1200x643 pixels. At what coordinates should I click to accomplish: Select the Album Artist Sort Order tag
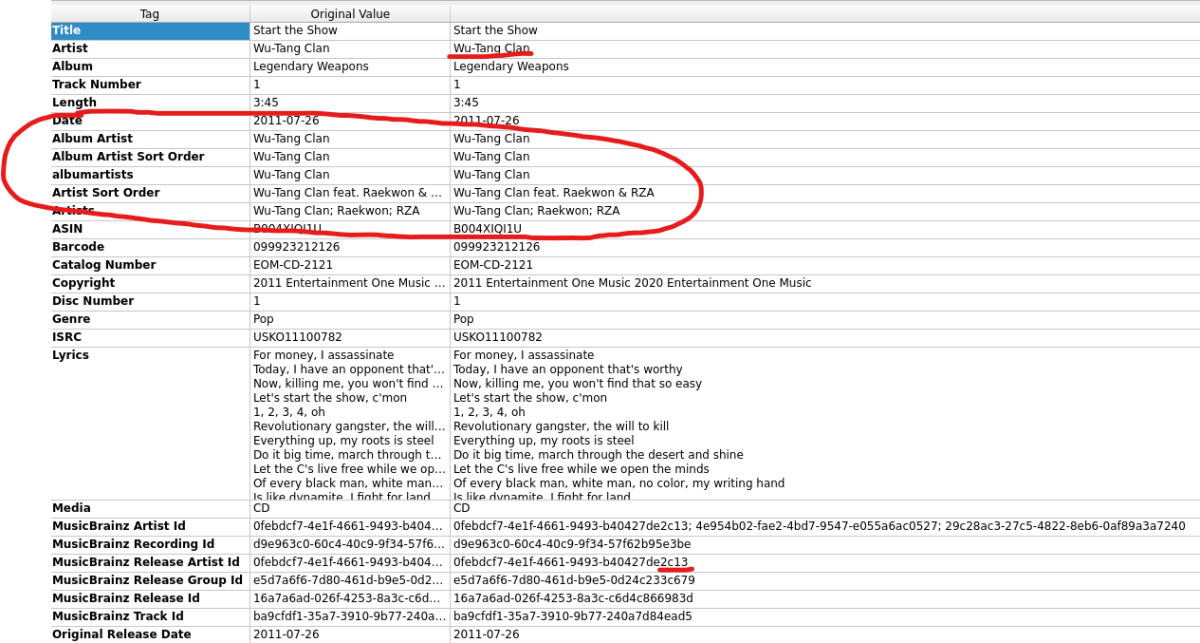pyautogui.click(x=128, y=156)
